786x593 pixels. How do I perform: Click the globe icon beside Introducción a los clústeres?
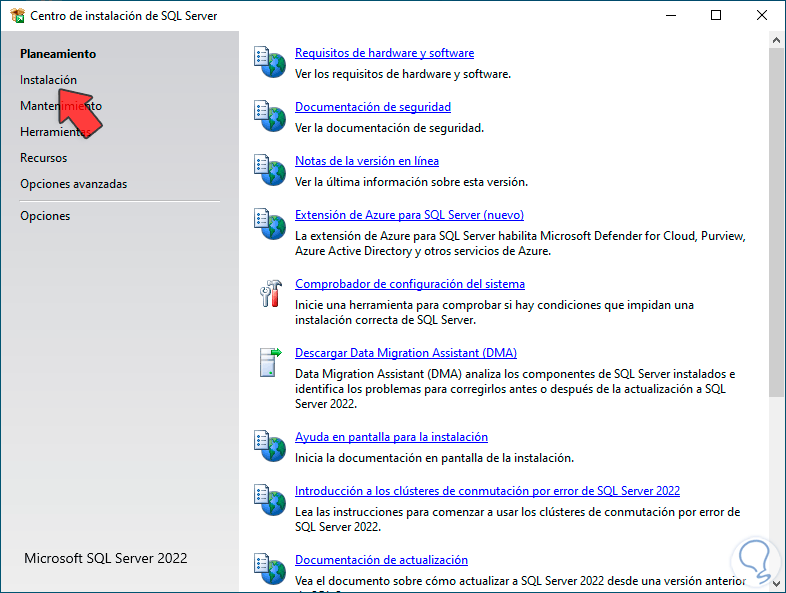[x=270, y=500]
